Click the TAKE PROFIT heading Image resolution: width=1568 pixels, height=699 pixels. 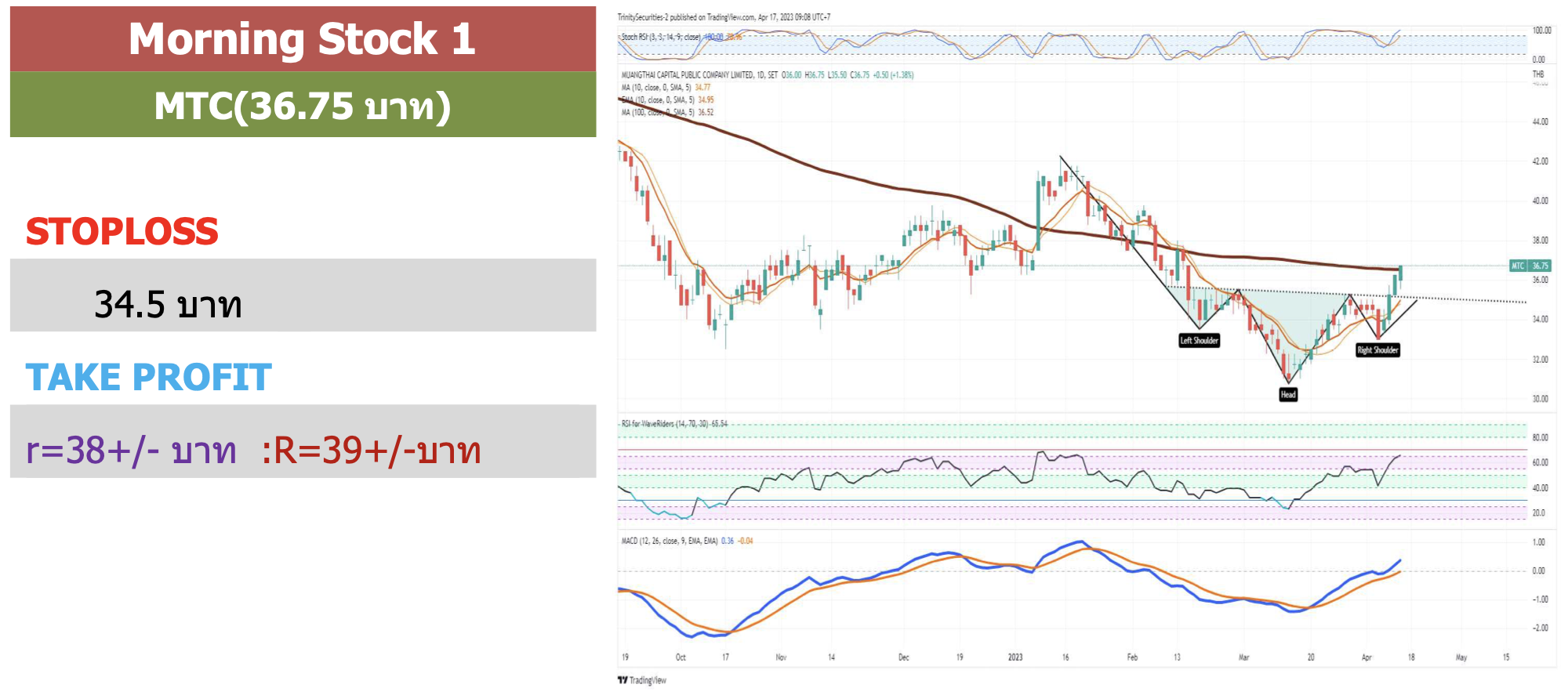[149, 377]
